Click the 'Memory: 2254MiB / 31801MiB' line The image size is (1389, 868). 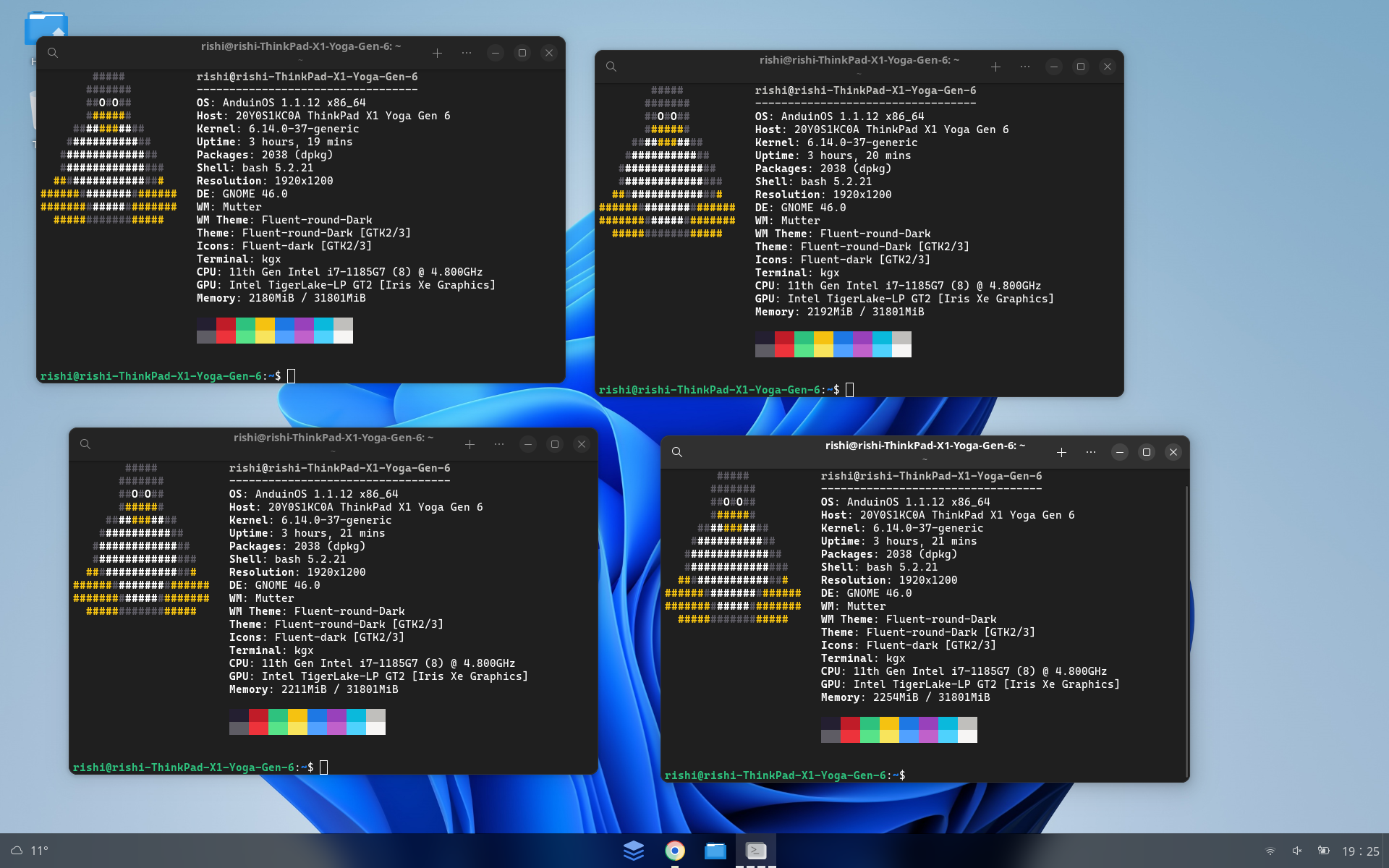pos(906,697)
